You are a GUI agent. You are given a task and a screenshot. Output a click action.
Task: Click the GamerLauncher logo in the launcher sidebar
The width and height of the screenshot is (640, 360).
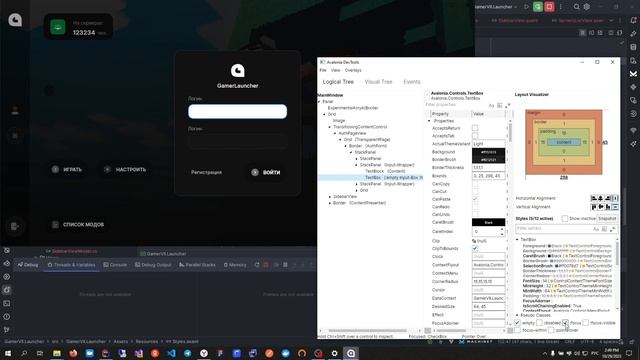coord(15,20)
